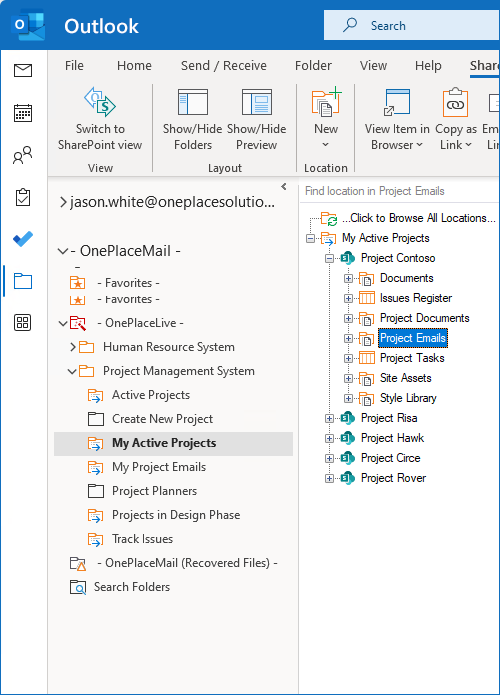
Task: Click the Project Rover SharePoint site icon
Action: coord(348,478)
